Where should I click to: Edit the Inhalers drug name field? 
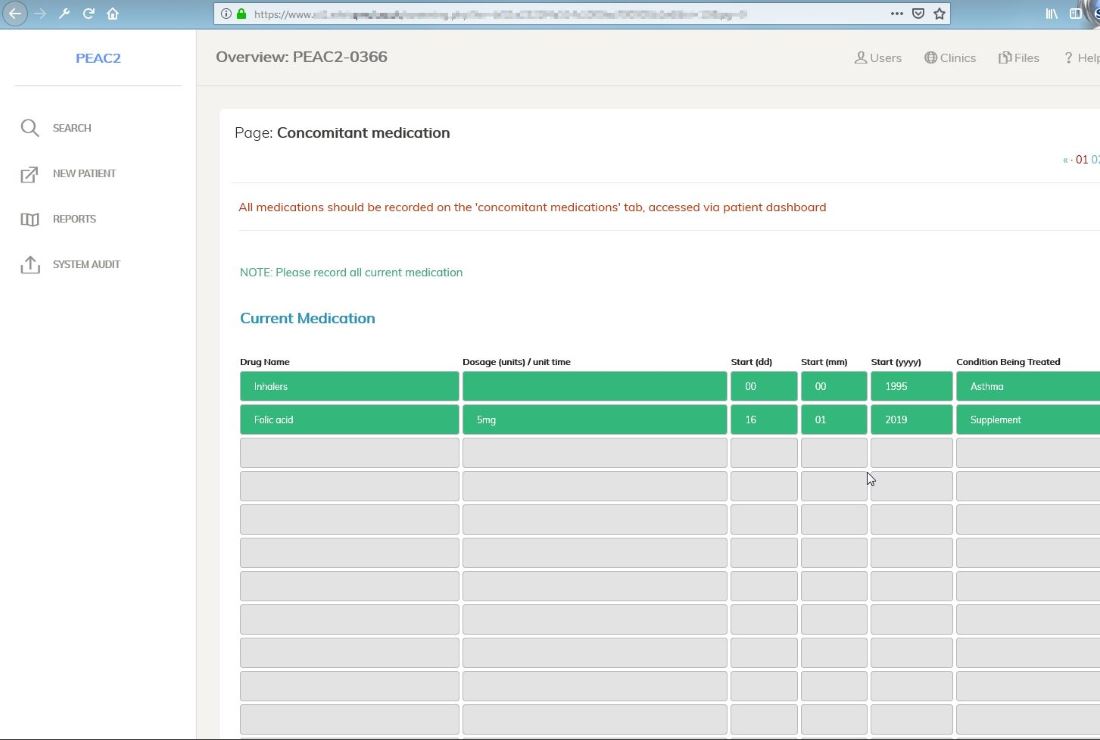click(x=349, y=386)
